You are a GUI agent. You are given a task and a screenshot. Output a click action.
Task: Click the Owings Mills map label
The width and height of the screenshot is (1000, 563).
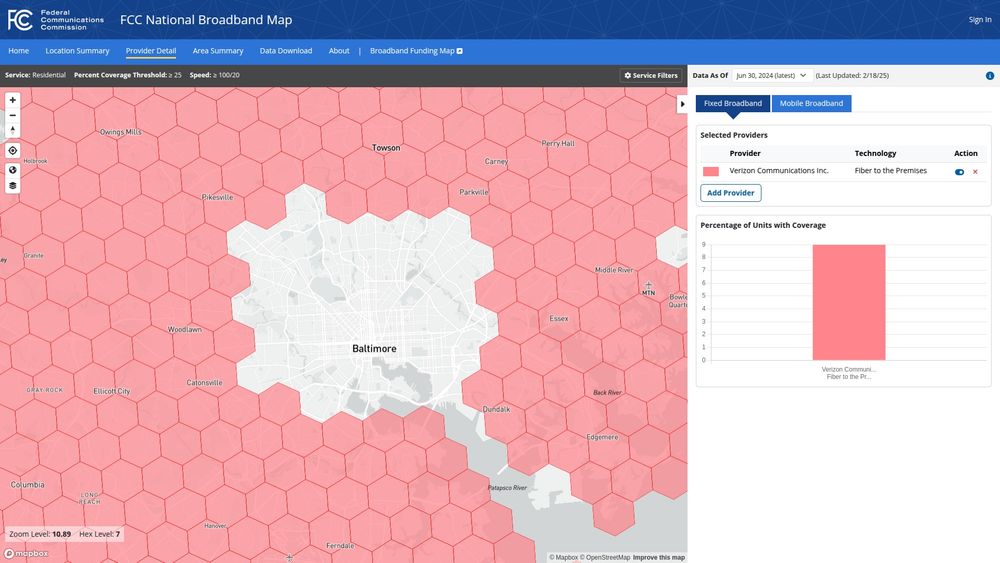121,132
